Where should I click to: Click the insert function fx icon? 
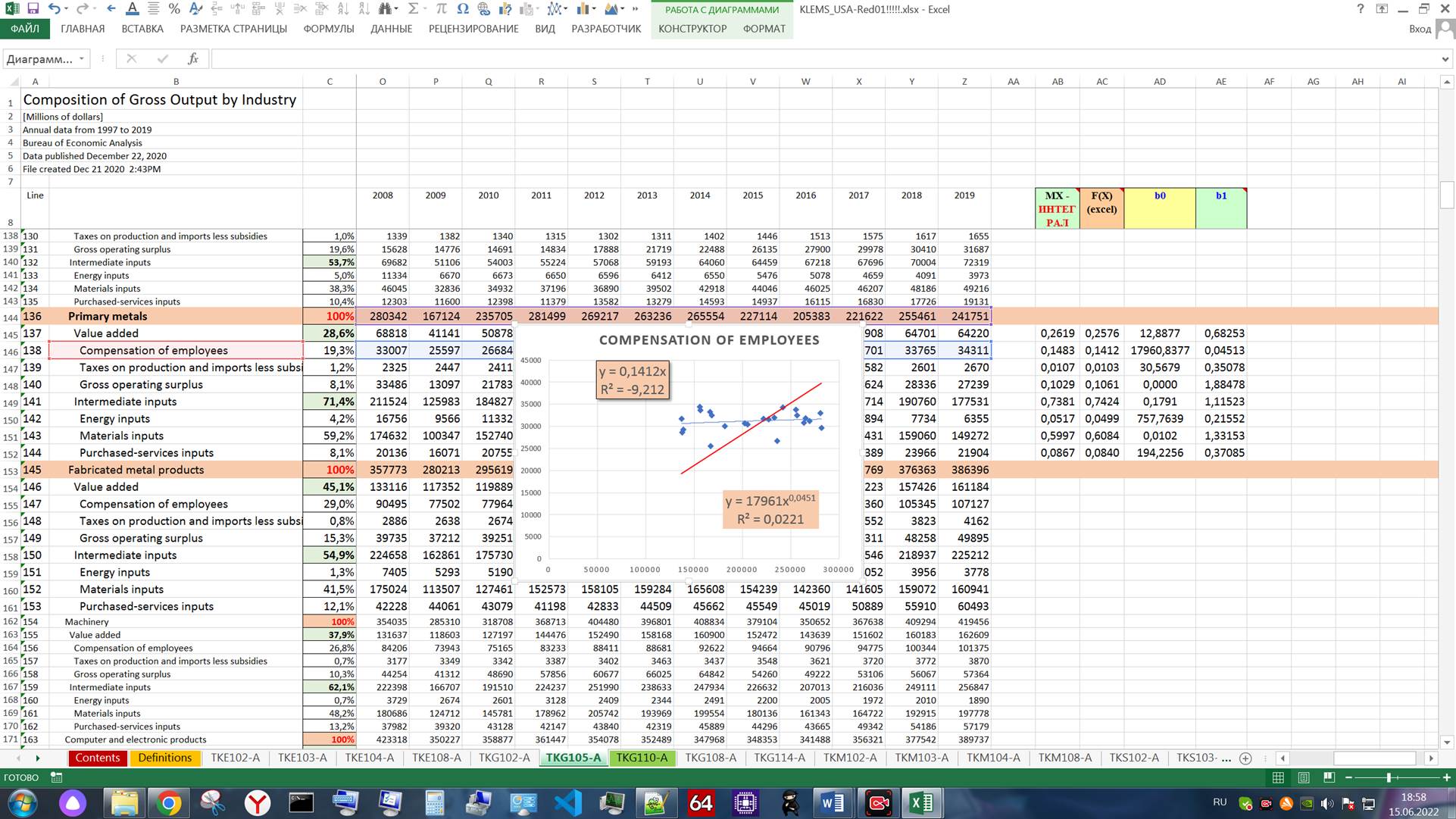tap(193, 58)
